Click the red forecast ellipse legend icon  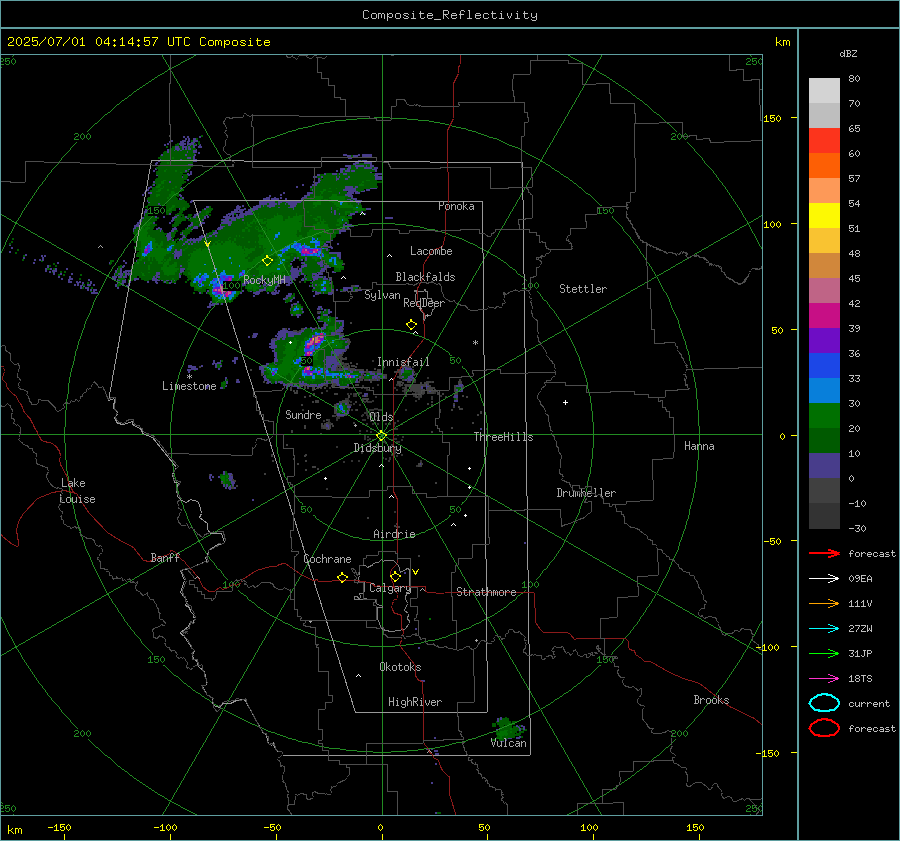[x=824, y=728]
